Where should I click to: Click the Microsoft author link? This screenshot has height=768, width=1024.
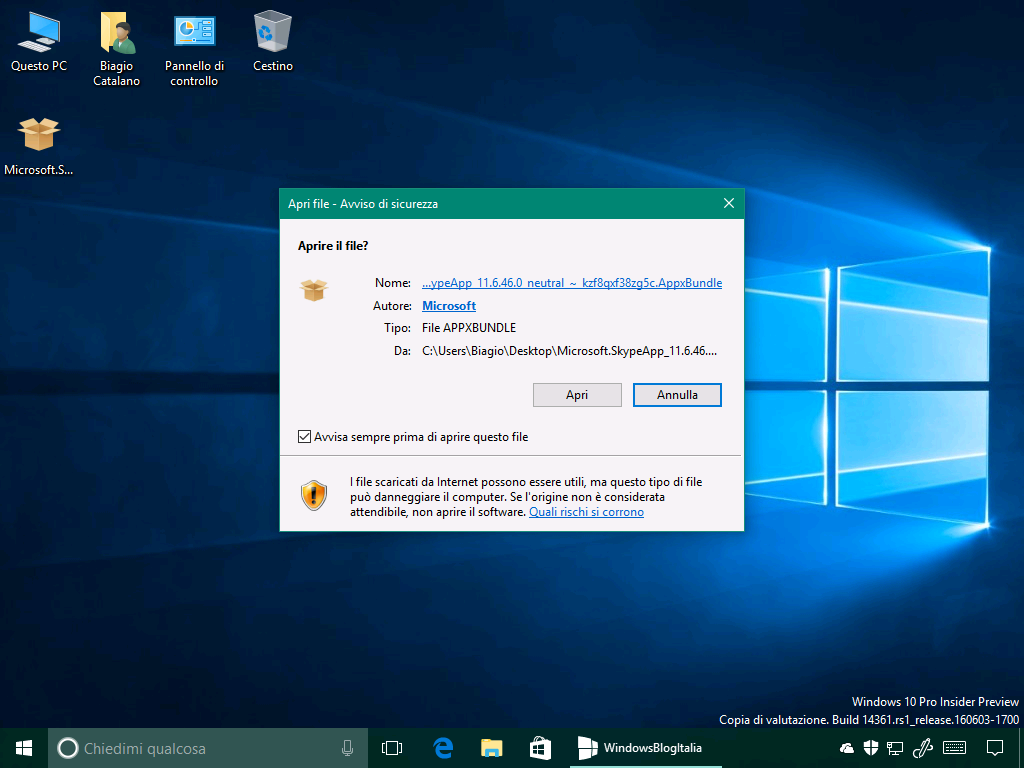449,306
